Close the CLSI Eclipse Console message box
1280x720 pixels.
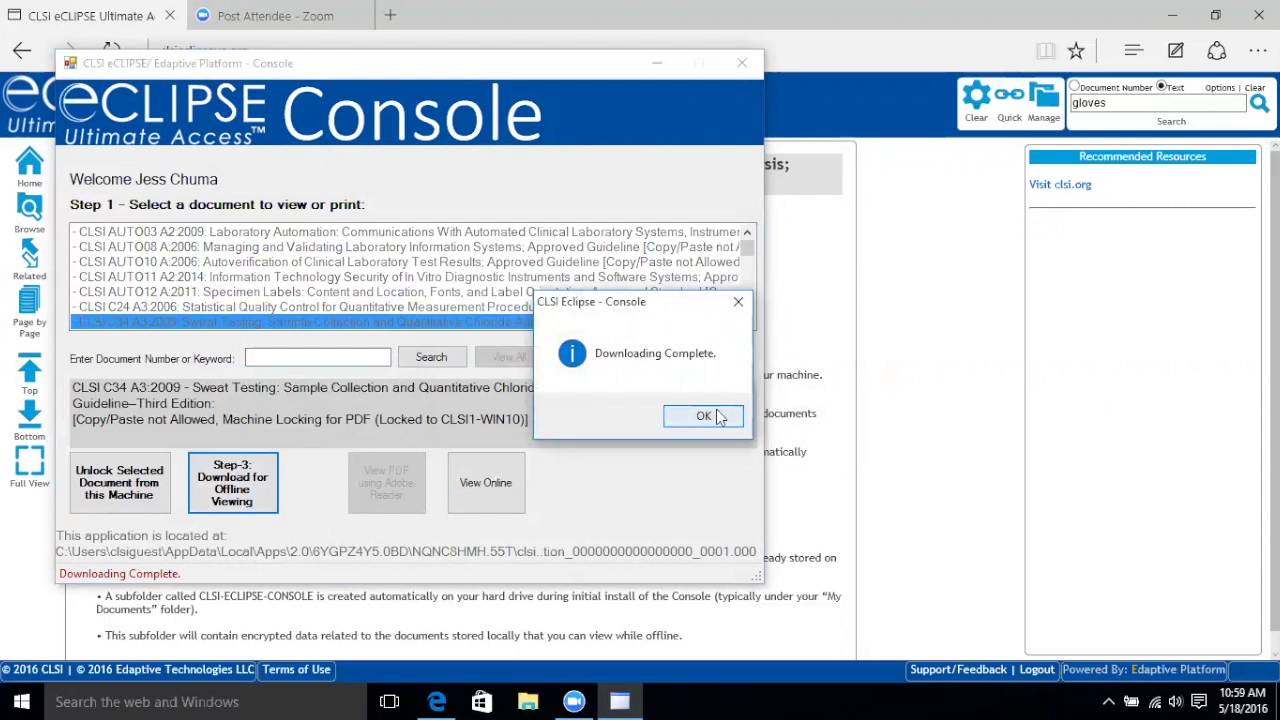738,301
